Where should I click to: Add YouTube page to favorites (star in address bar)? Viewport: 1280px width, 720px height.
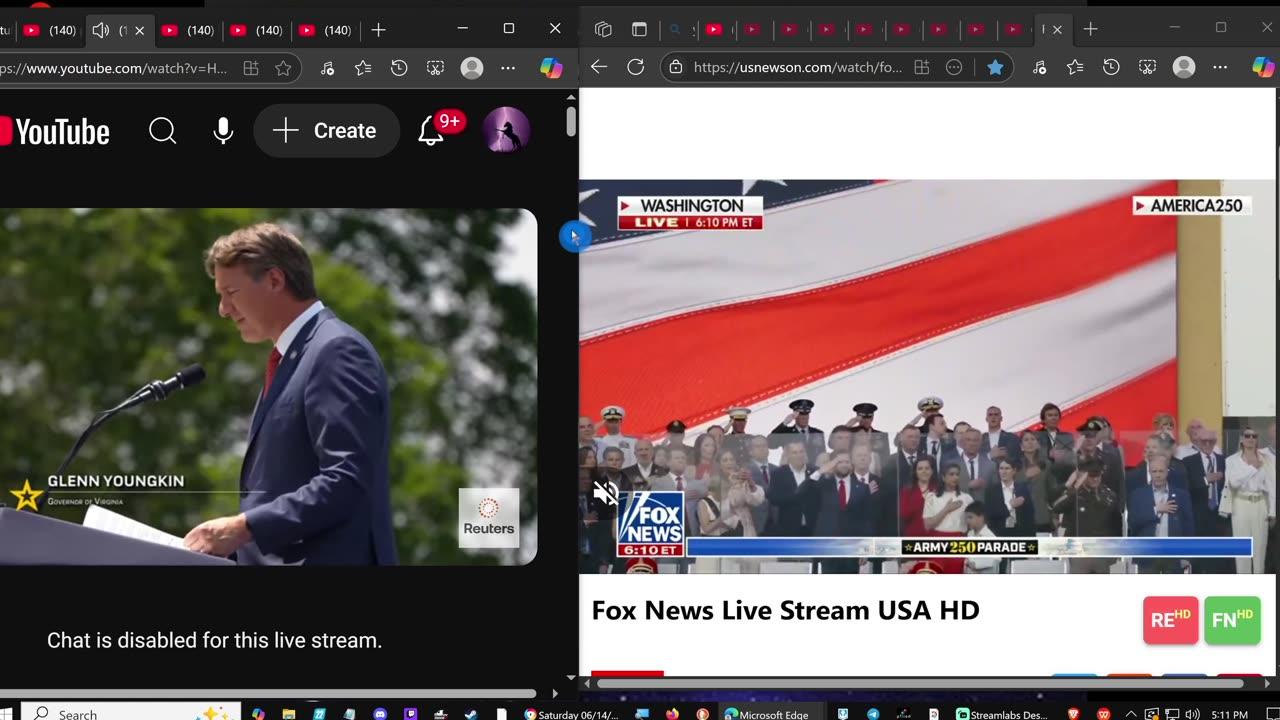coord(283,68)
